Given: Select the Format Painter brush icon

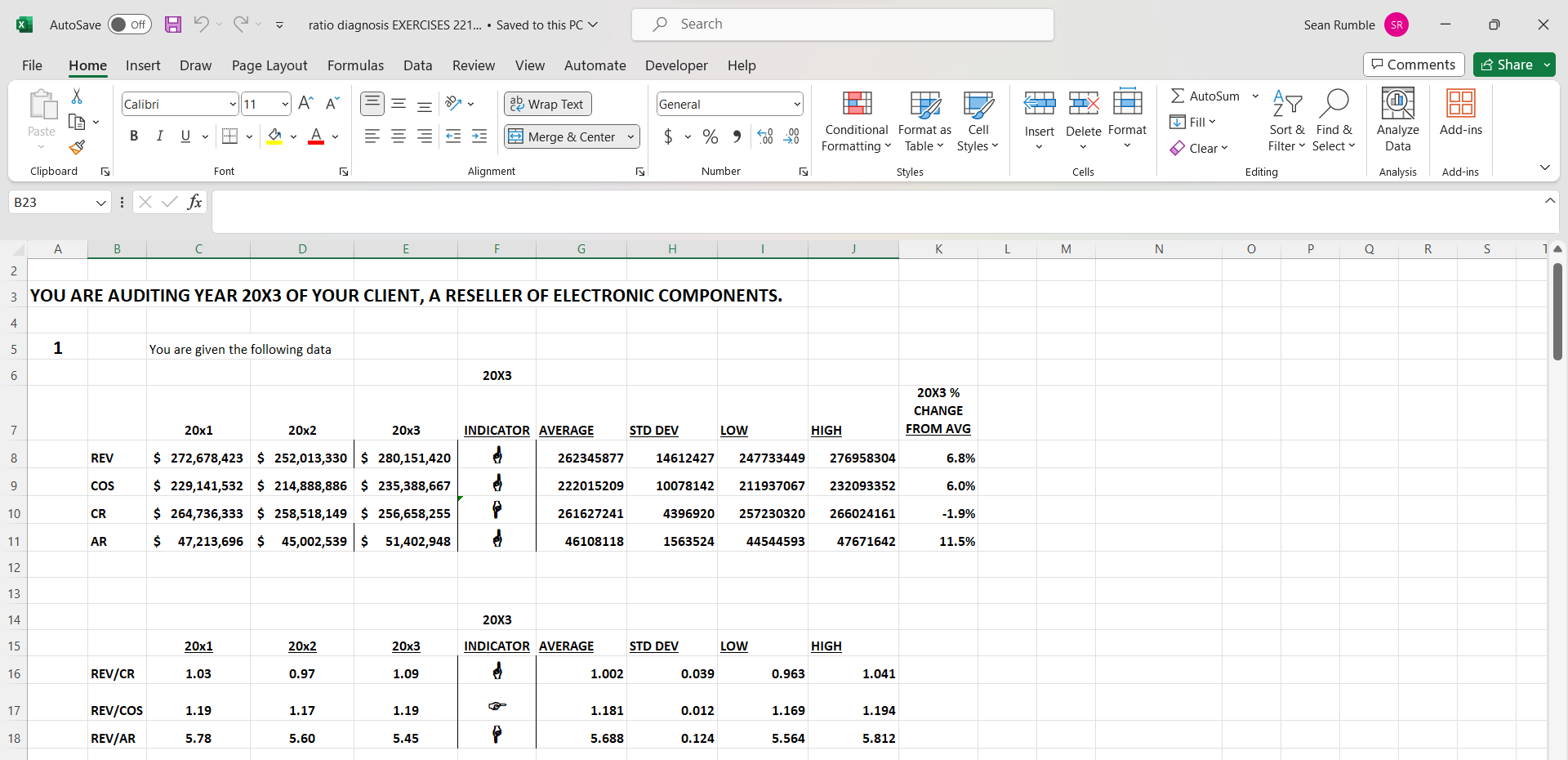Looking at the screenshot, I should pyautogui.click(x=77, y=147).
